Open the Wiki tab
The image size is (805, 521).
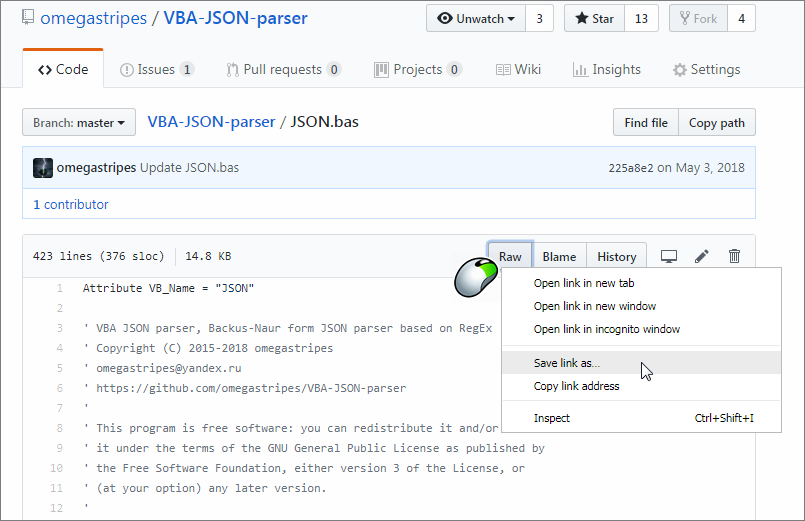pyautogui.click(x=518, y=69)
